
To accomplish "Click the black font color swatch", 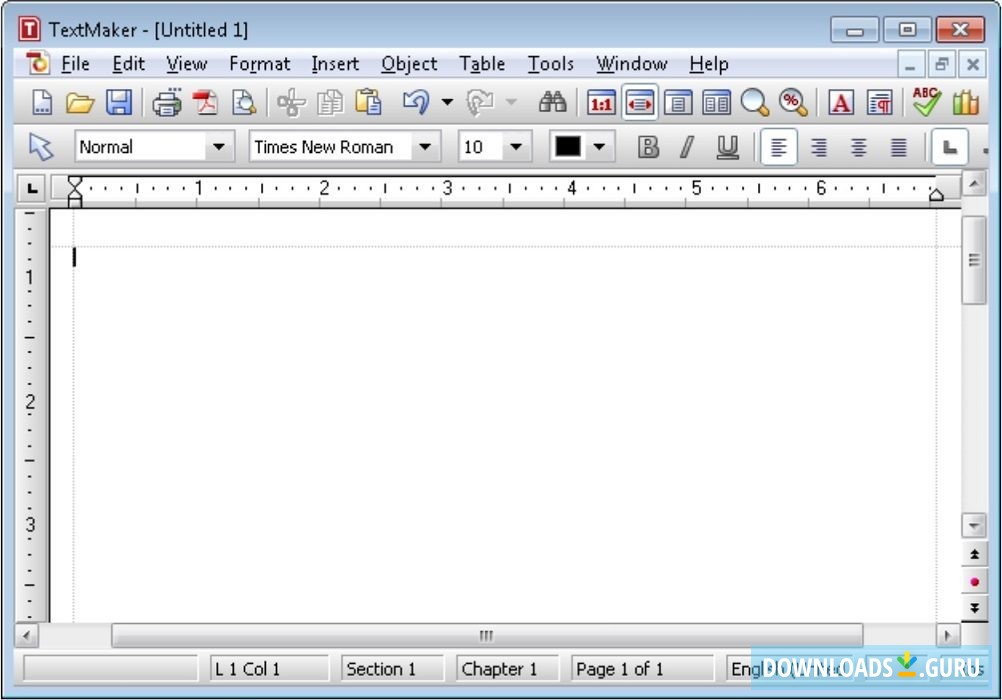I will 567,146.
